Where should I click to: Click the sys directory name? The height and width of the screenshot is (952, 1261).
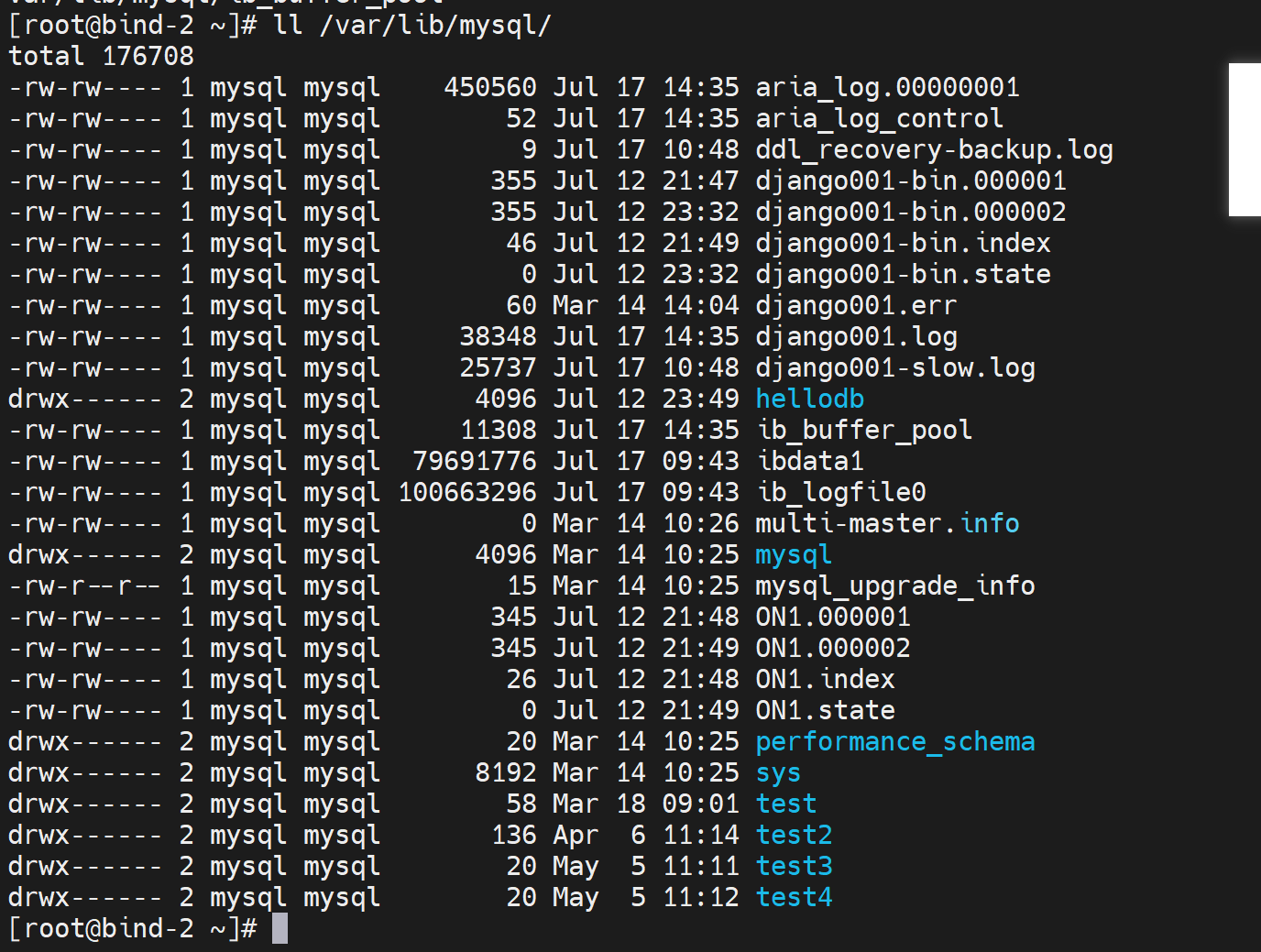pyautogui.click(x=778, y=772)
